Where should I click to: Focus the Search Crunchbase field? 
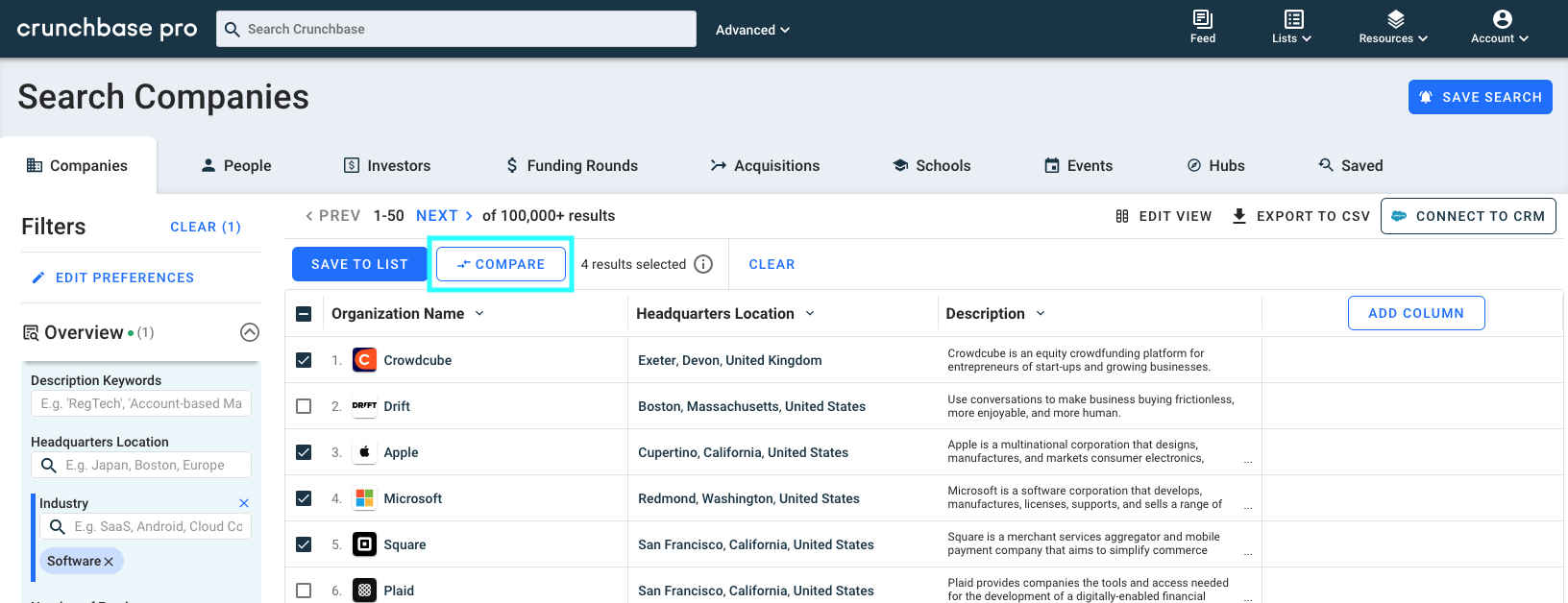[456, 29]
